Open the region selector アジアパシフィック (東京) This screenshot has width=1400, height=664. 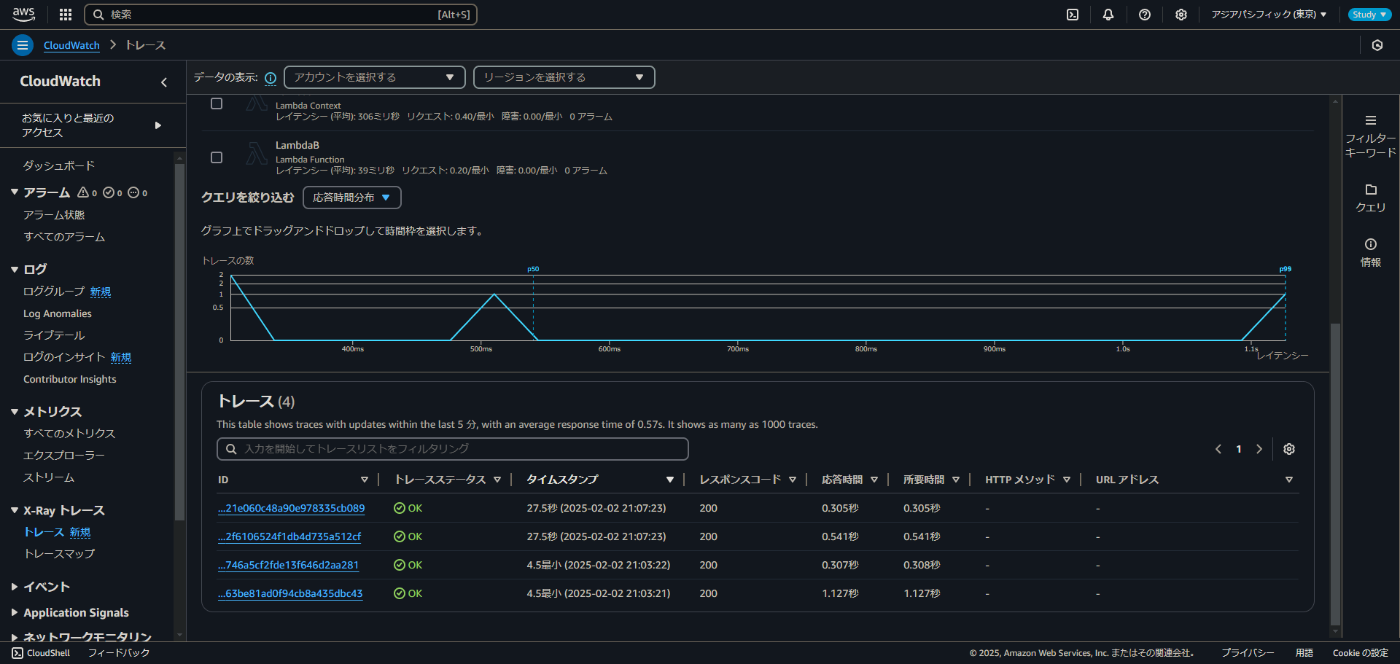(x=1269, y=15)
